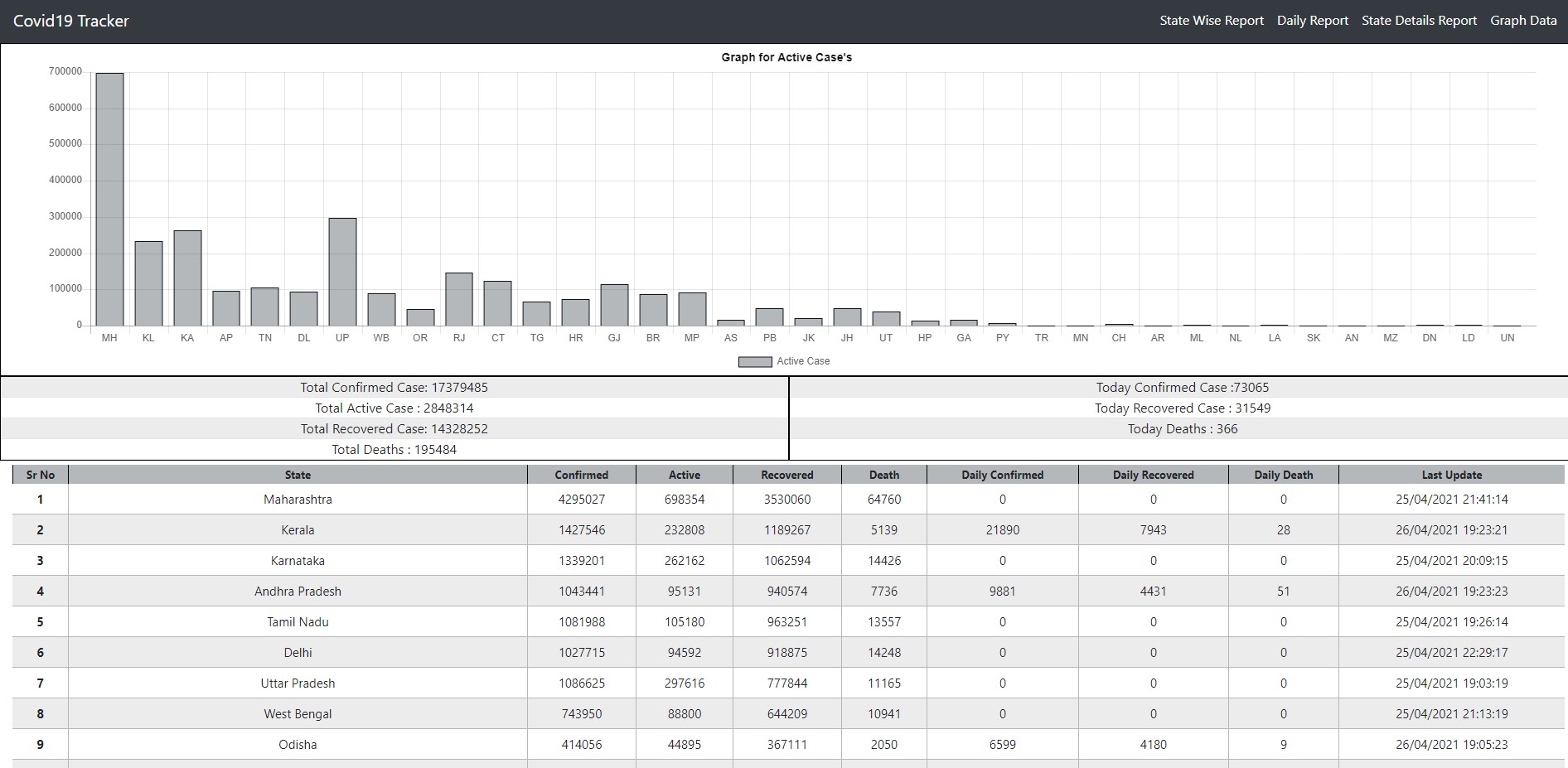Open the State Wise Report page

1211,21
